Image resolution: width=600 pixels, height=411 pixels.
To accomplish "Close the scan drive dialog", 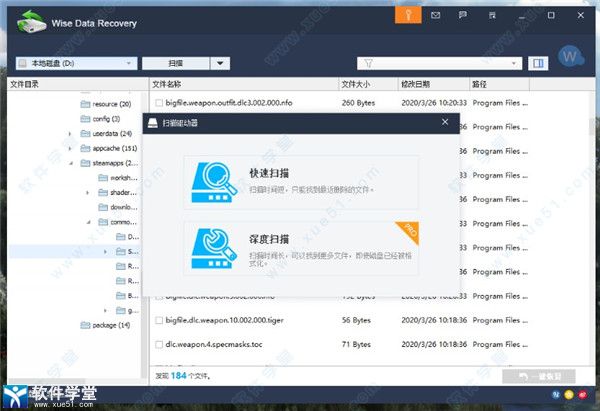I will (x=445, y=122).
